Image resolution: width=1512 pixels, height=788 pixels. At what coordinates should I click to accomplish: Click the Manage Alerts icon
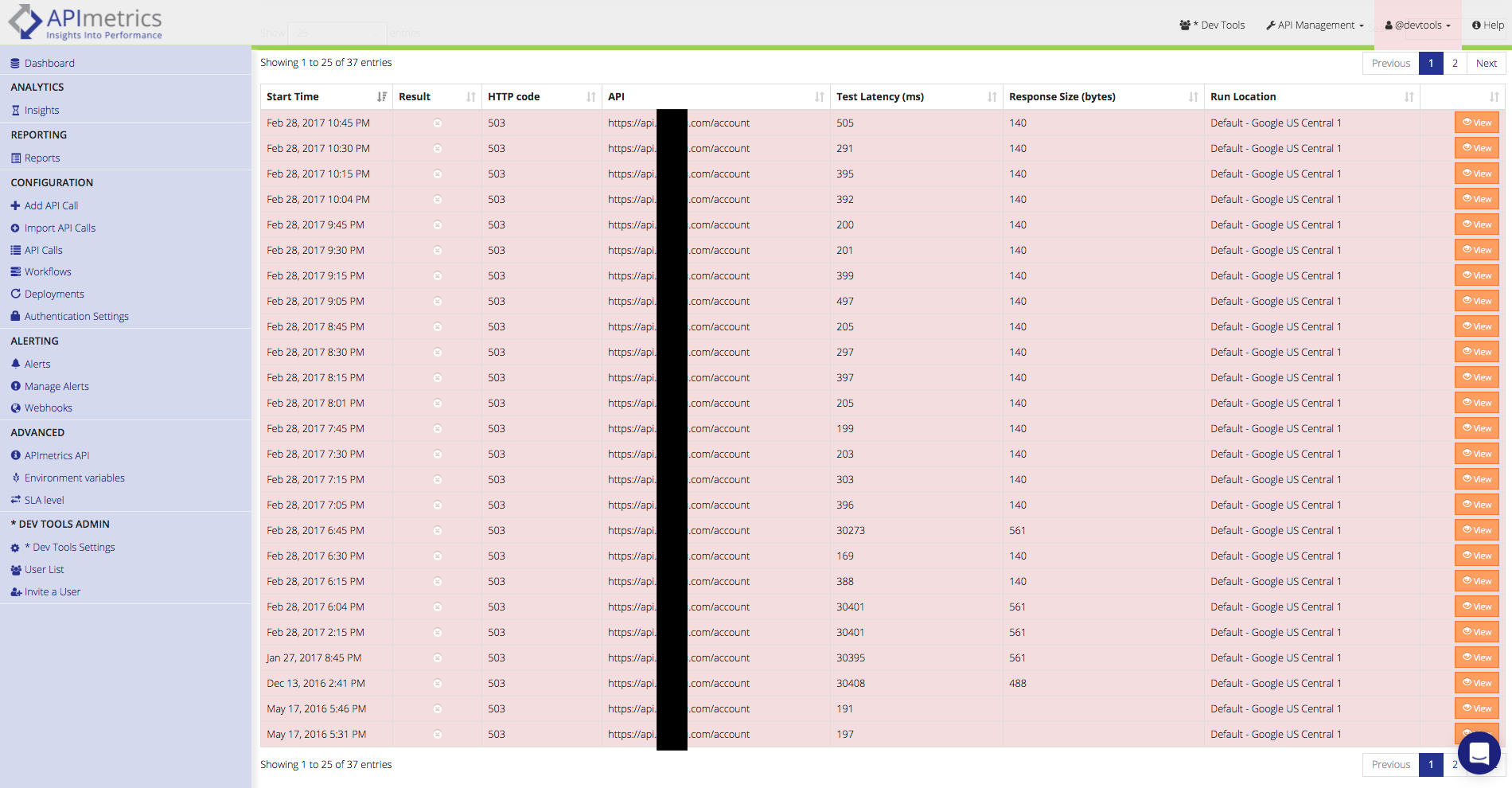coord(15,386)
